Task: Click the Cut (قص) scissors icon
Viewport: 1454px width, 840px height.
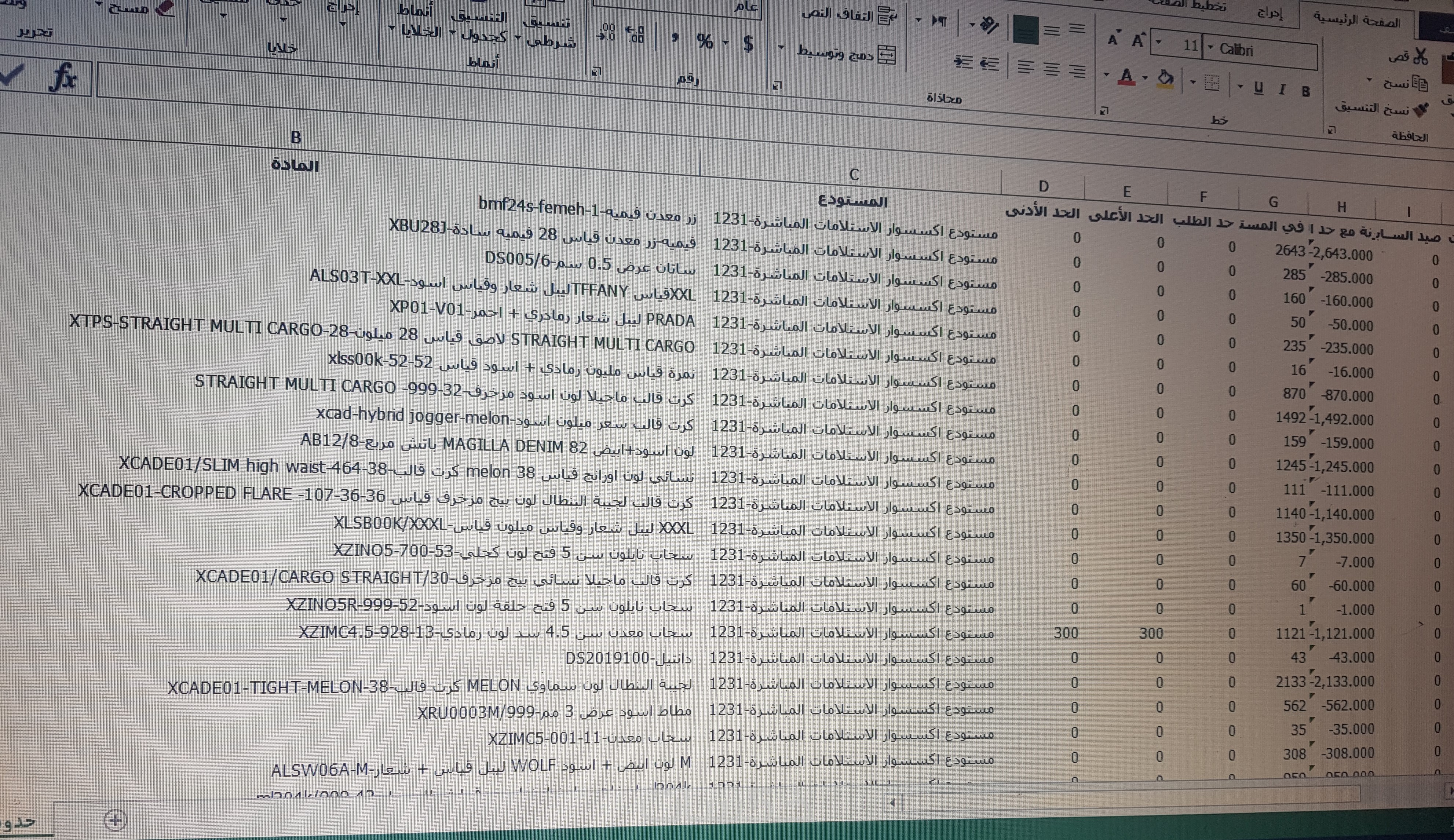Action: click(x=1421, y=56)
